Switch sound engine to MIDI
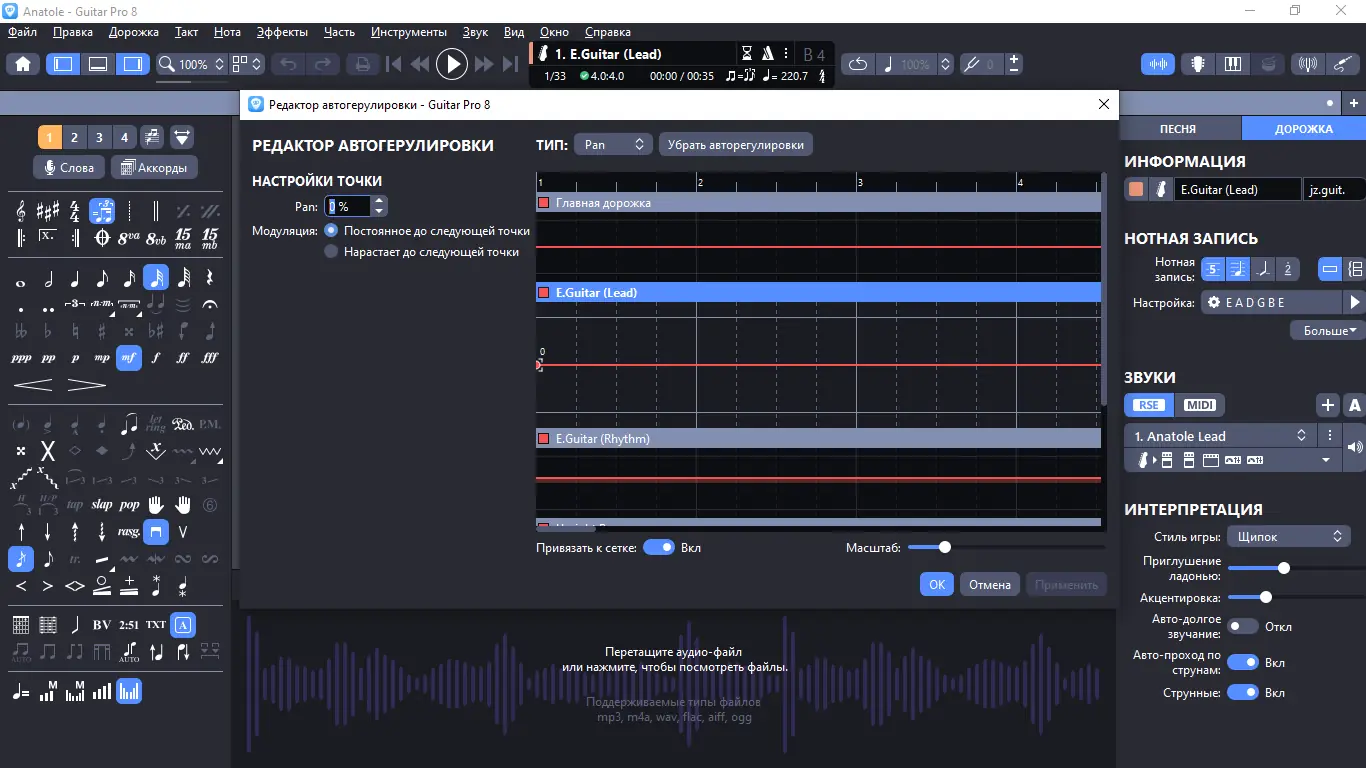Screen dimensions: 1366x768 1199,405
